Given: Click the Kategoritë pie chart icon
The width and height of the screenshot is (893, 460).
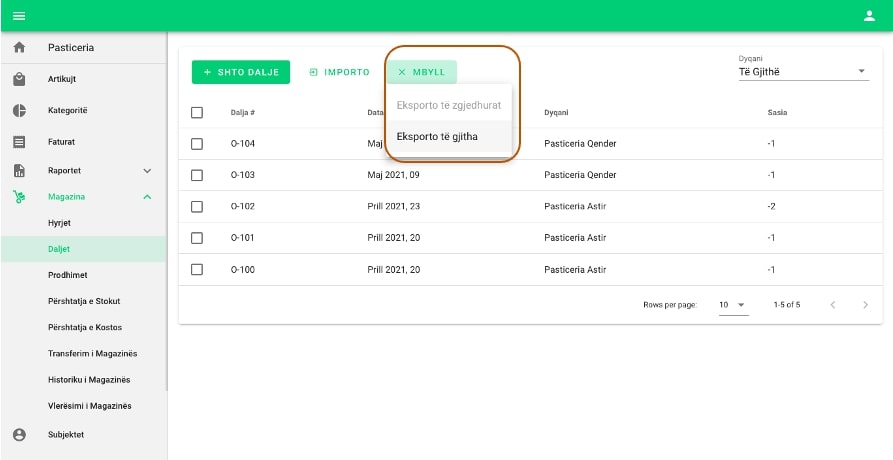Looking at the screenshot, I should coord(18,110).
